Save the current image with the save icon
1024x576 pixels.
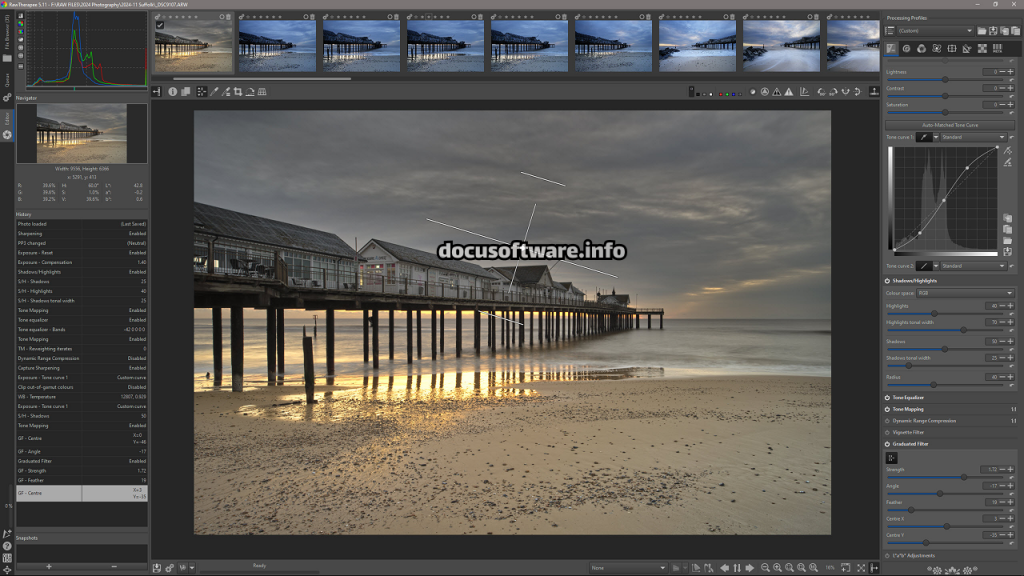coord(157,567)
